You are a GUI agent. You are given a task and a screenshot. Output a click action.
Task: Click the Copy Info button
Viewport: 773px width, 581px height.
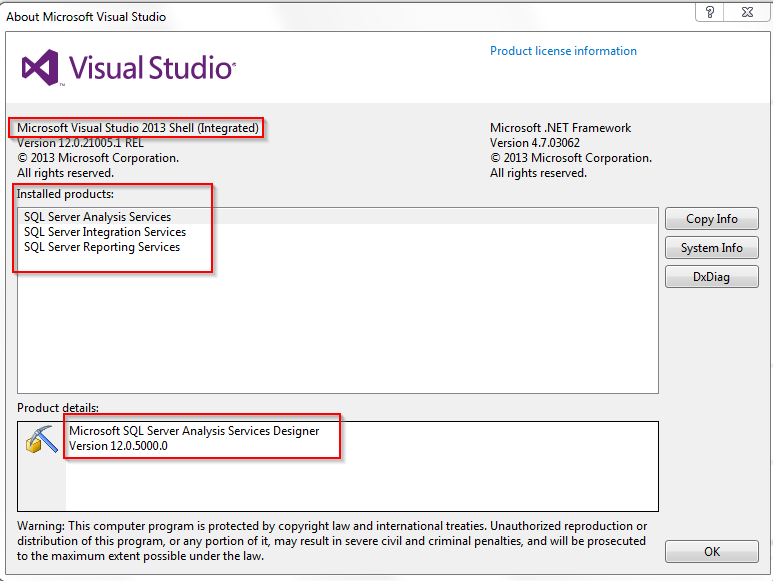point(711,219)
